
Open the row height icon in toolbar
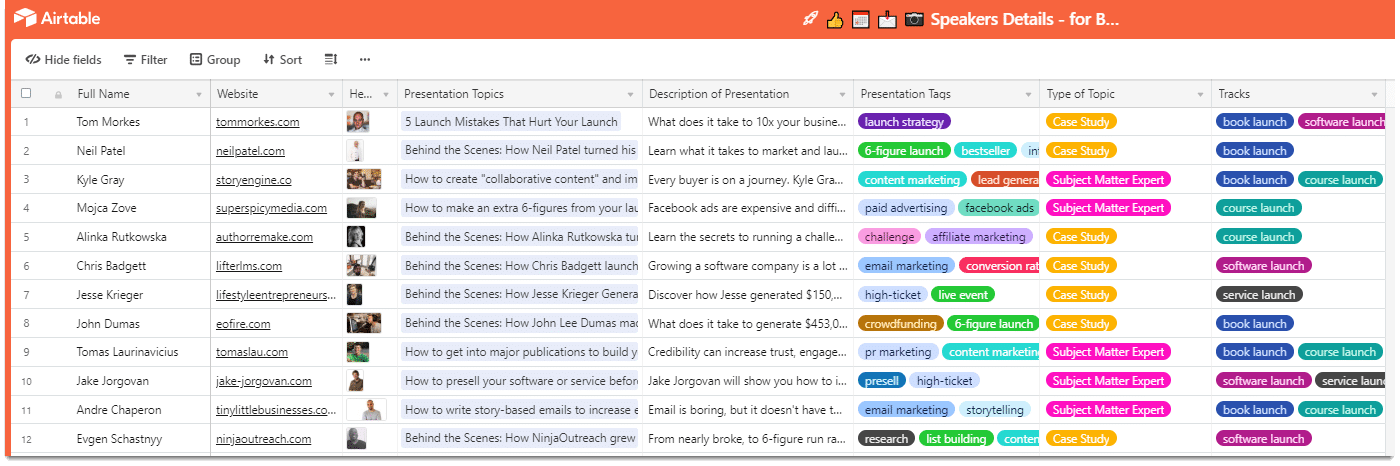[x=331, y=60]
